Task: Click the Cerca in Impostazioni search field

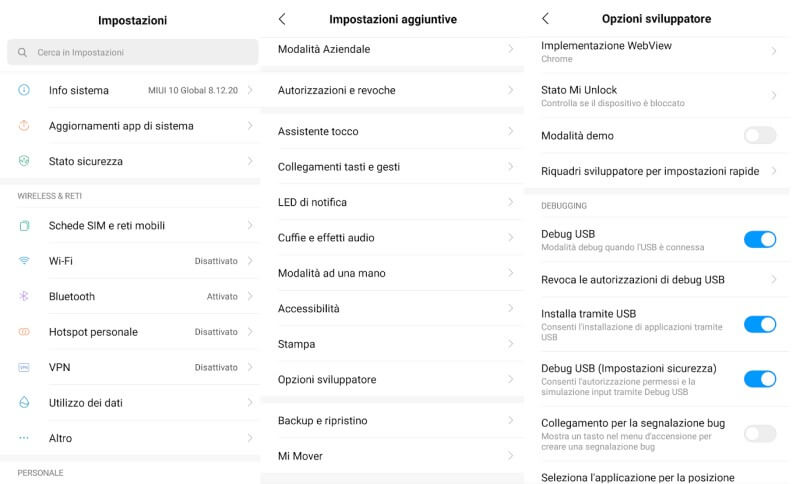Action: coord(133,52)
